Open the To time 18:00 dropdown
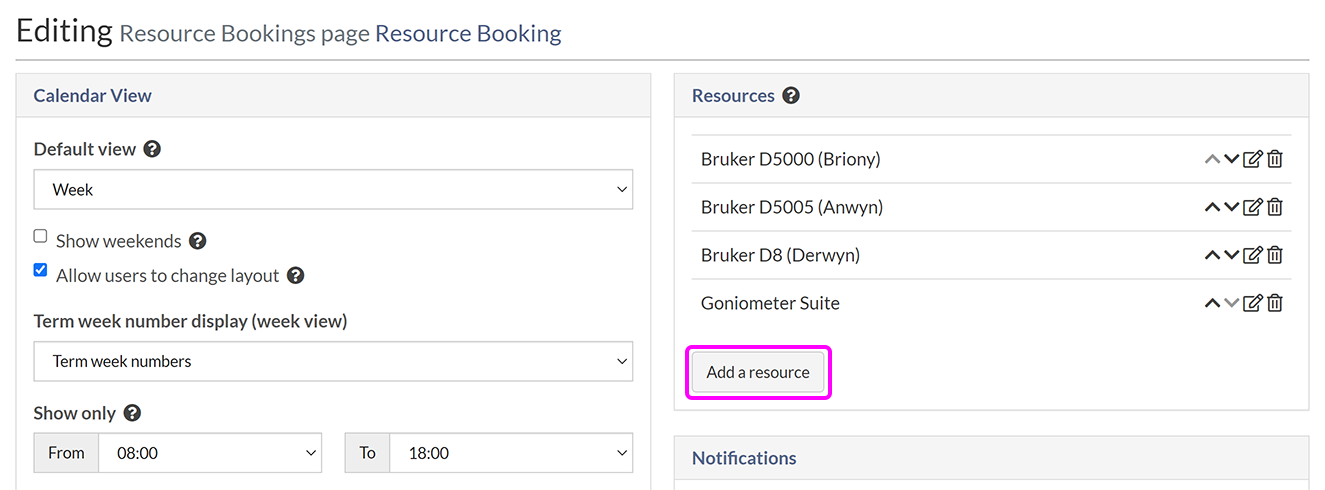 click(510, 453)
